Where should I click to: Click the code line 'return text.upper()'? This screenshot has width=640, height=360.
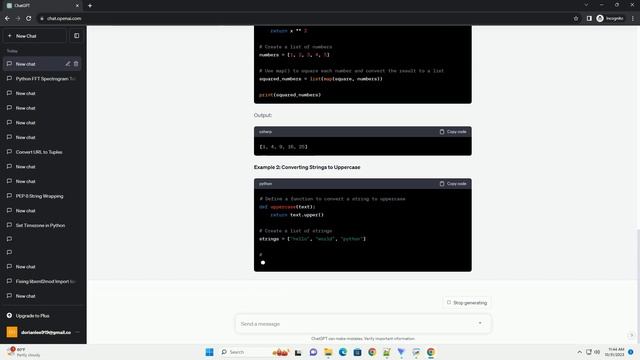(x=297, y=215)
